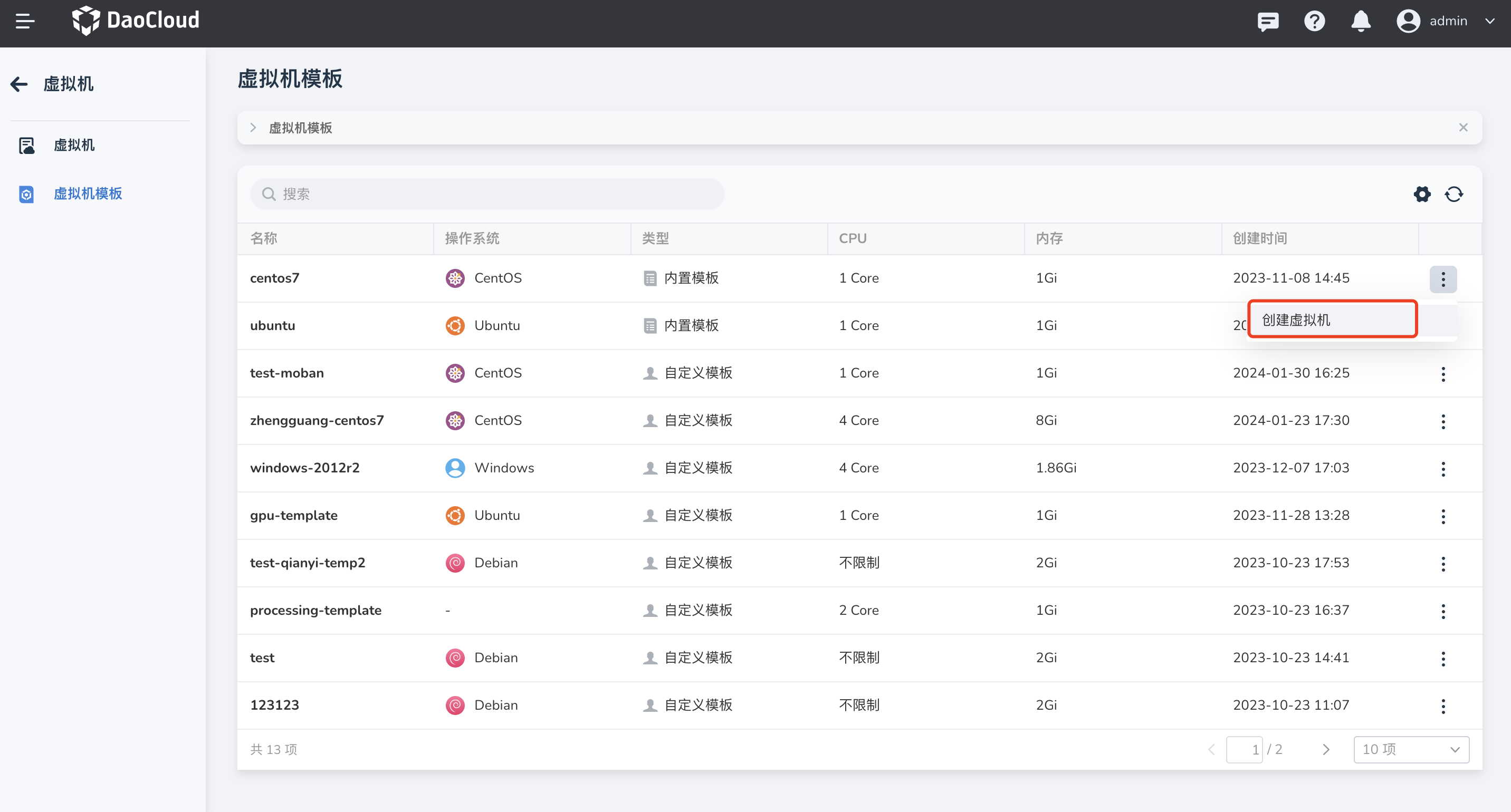Click the Debian icon in test-qianyi-temp2 row
Image resolution: width=1511 pixels, height=812 pixels.
455,564
